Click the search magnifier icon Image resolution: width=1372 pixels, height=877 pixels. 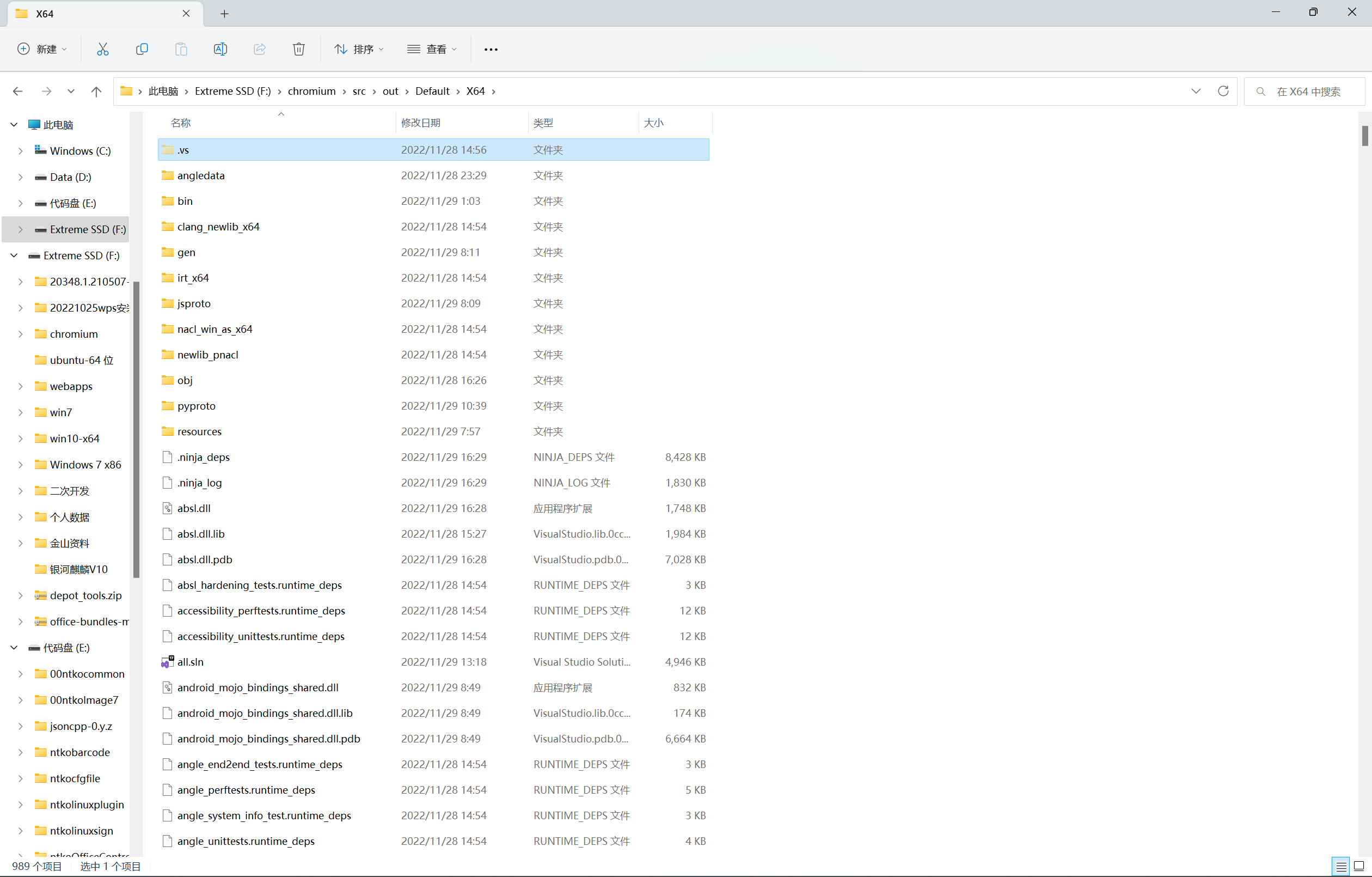click(1261, 91)
